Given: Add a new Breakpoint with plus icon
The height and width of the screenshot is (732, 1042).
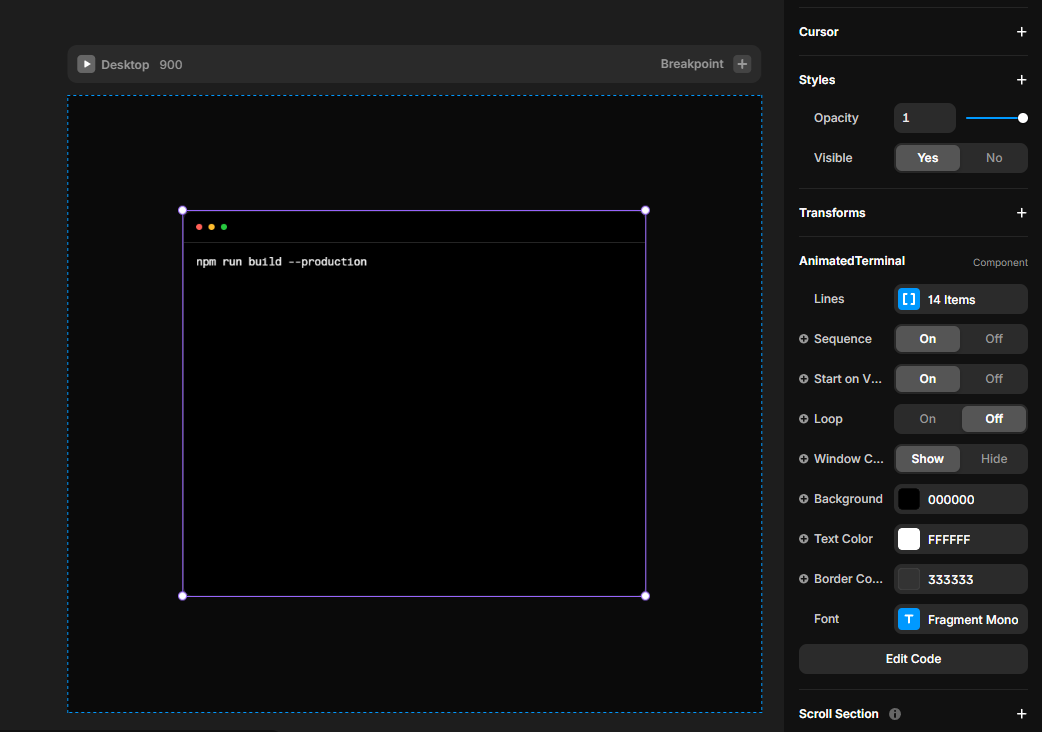Looking at the screenshot, I should tap(742, 64).
